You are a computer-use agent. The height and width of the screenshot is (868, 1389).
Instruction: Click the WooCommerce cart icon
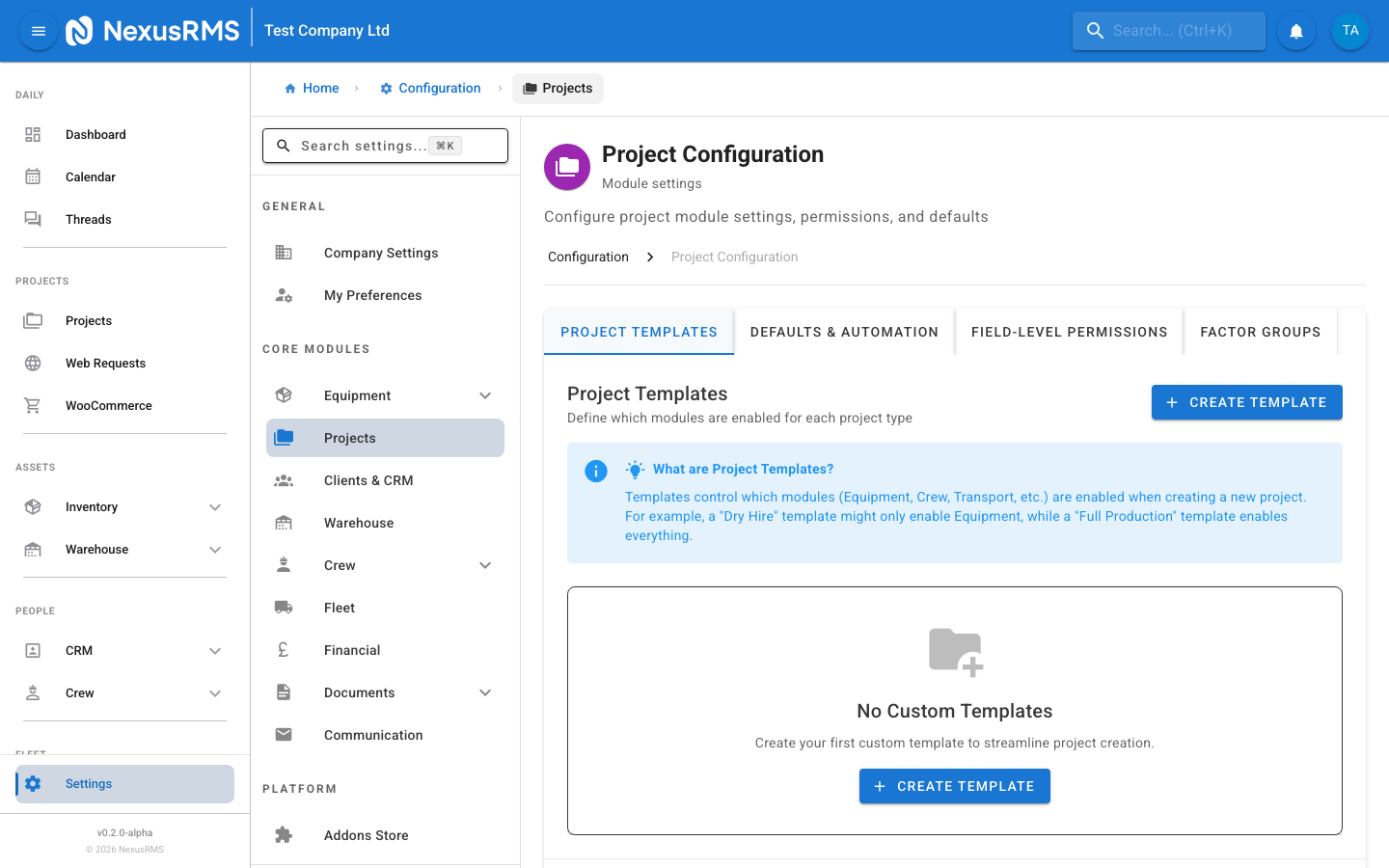(x=33, y=406)
